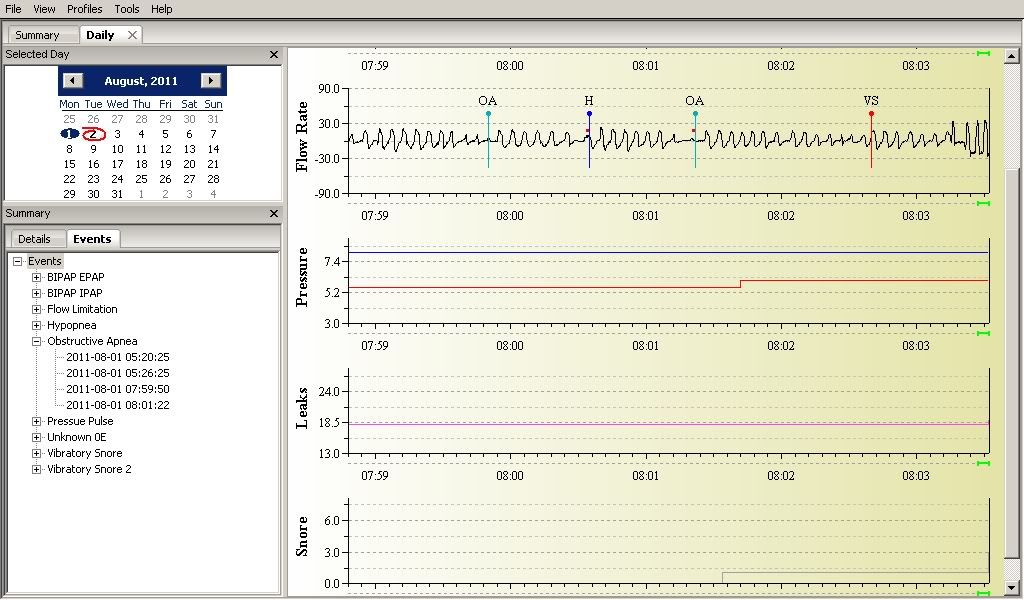Go to previous month in calendar

72,80
